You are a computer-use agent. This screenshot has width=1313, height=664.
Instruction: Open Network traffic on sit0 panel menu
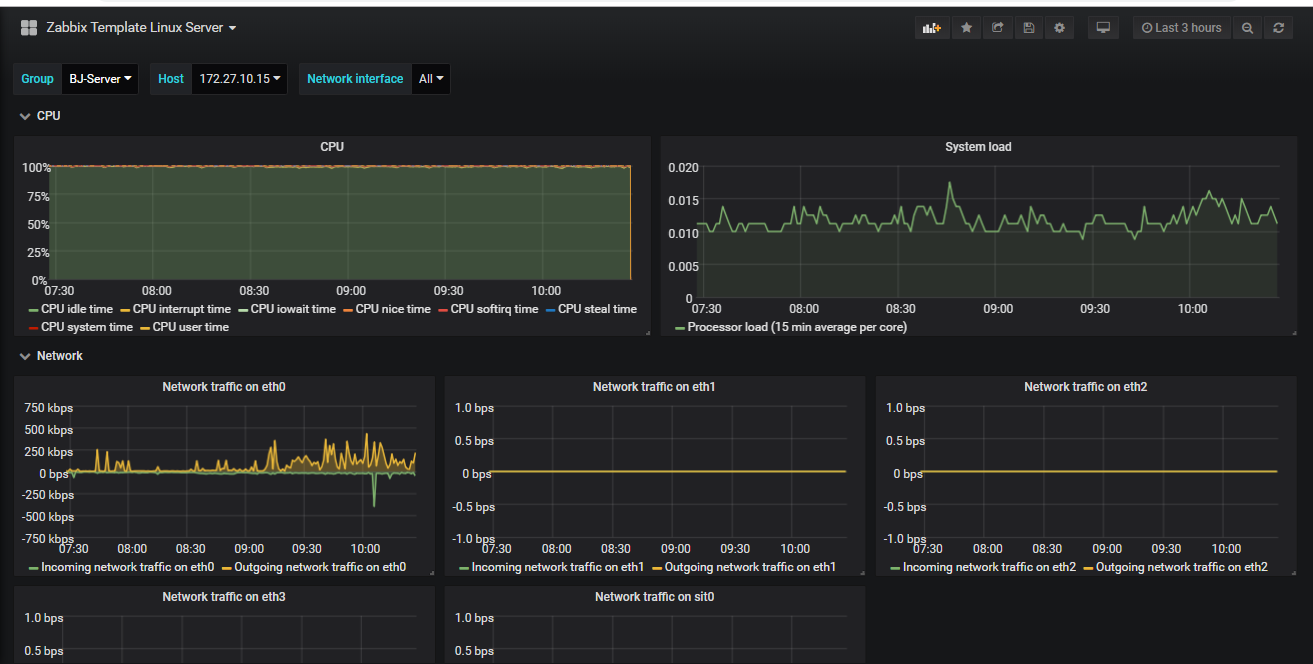point(655,597)
